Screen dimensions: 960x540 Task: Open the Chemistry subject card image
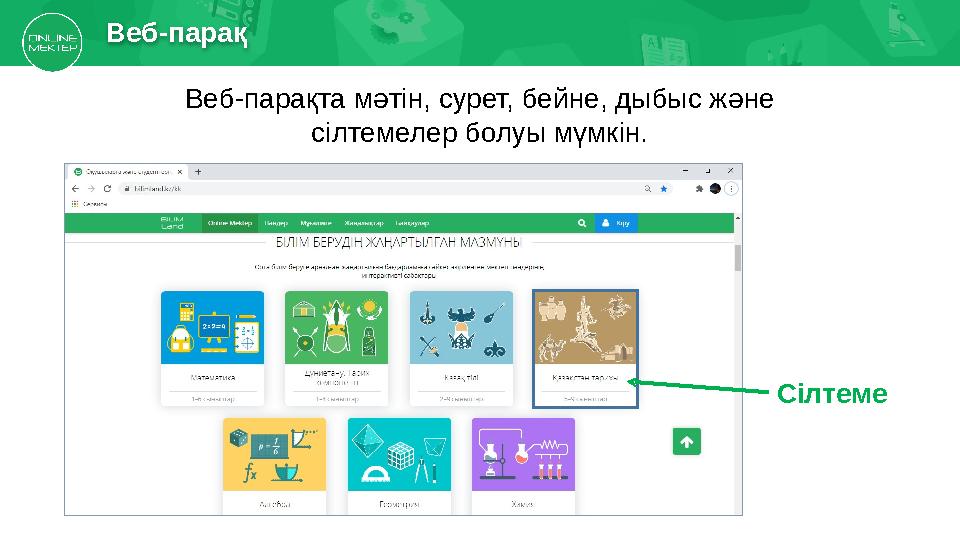pyautogui.click(x=523, y=454)
